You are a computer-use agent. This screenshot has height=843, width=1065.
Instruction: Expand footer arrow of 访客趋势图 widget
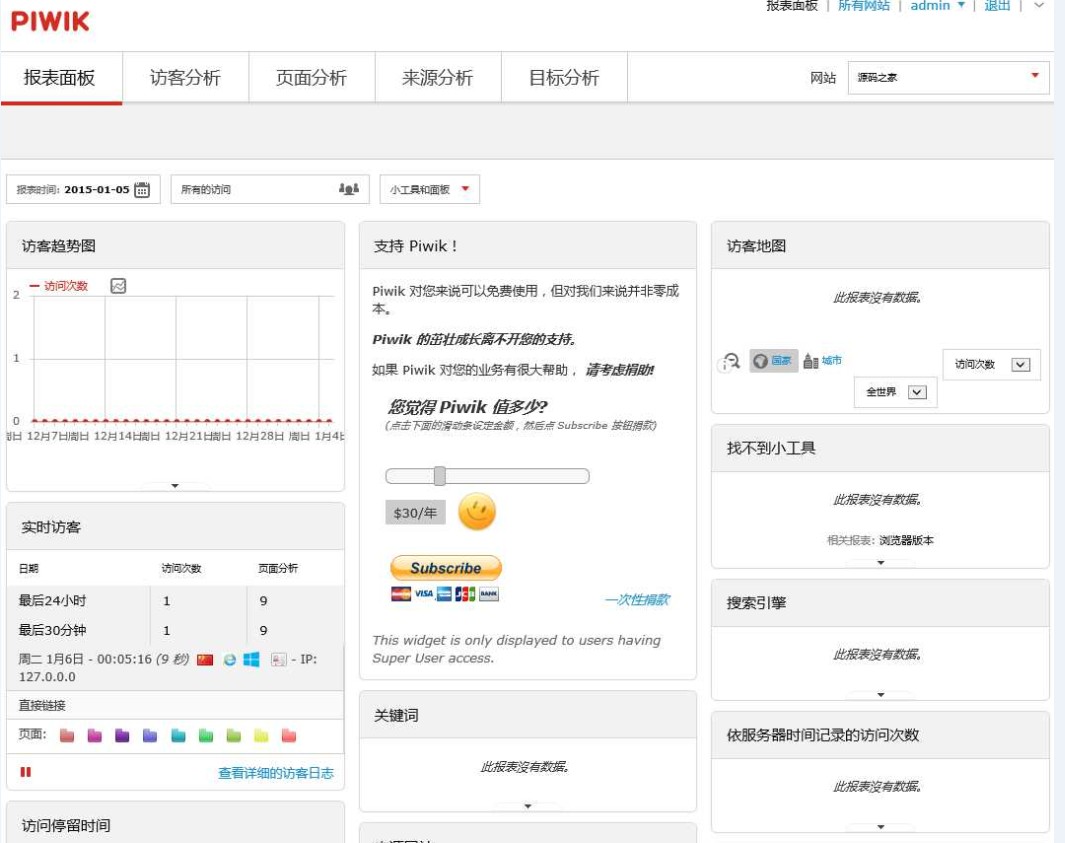175,486
